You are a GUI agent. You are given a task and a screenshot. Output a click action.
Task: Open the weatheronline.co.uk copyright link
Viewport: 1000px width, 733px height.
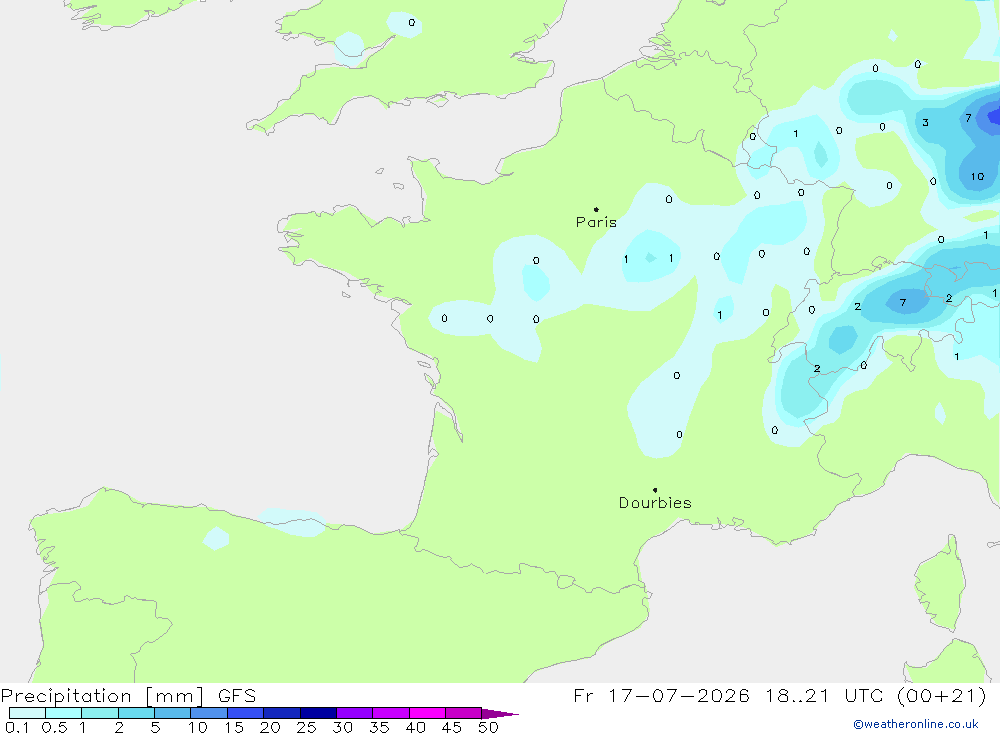pyautogui.click(x=916, y=724)
